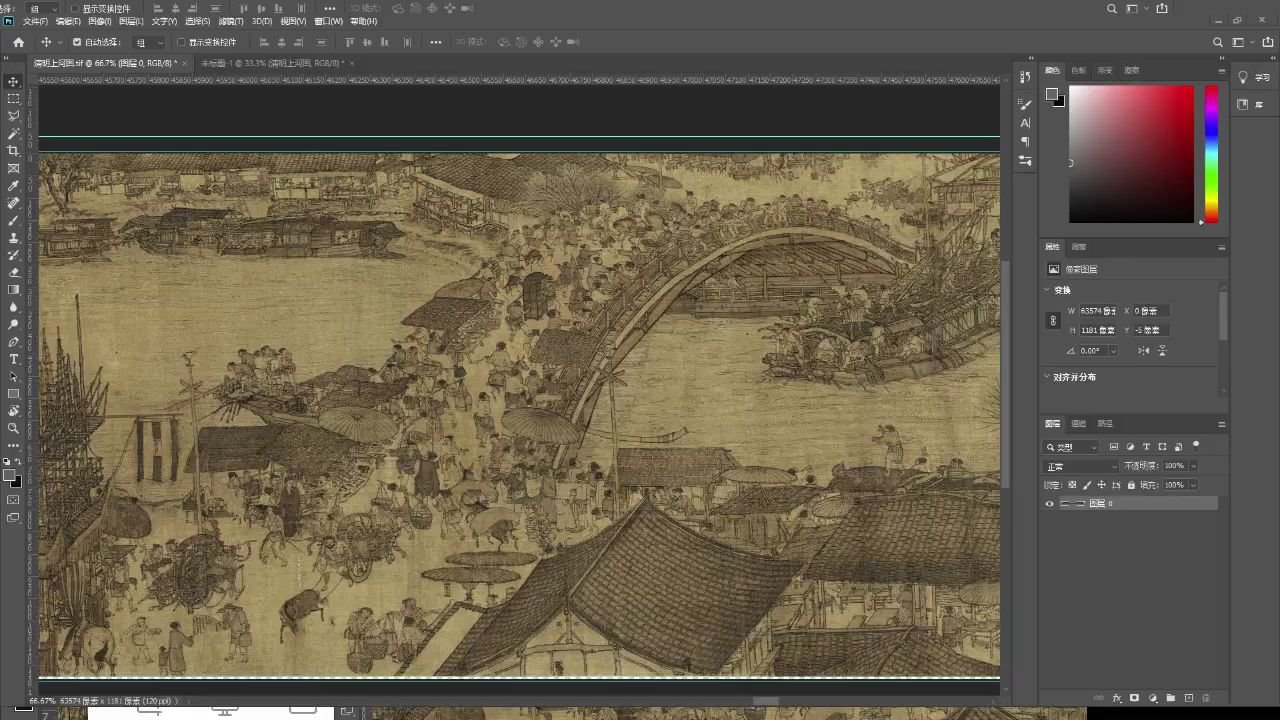Open rotation angle dropdown arrow

[x=1112, y=351]
